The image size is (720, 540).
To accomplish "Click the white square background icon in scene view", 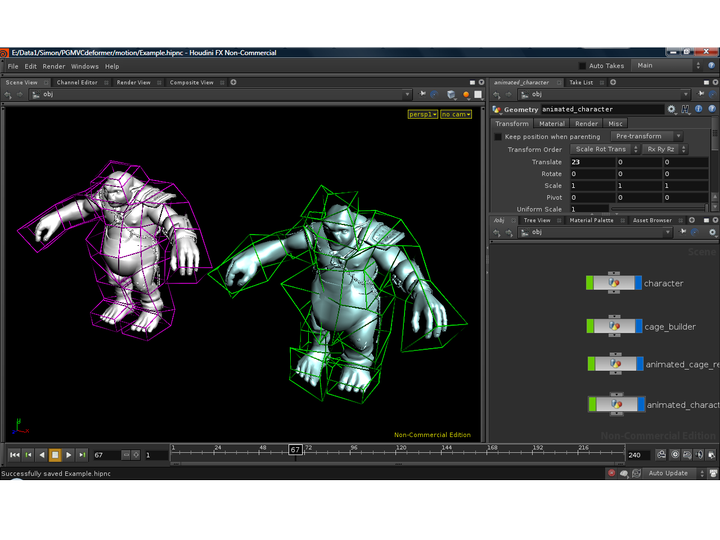I will (478, 95).
